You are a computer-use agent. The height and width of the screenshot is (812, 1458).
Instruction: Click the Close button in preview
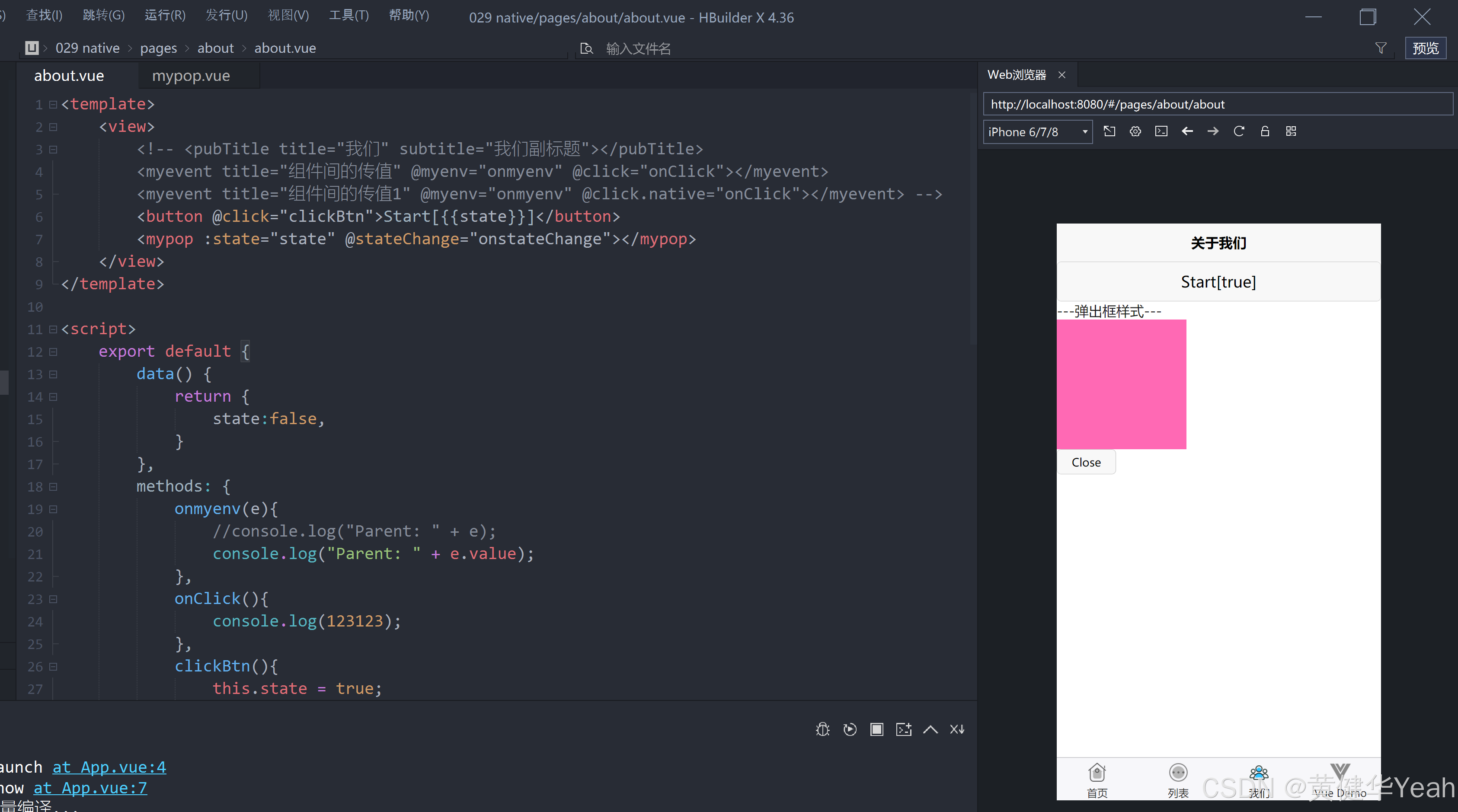(1086, 462)
